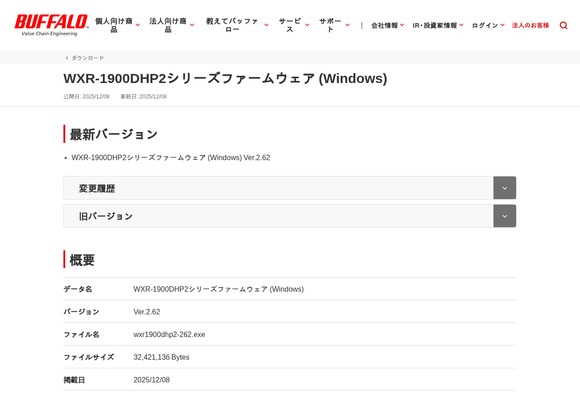This screenshot has height=396, width=580.
Task: Expand the ログイン dropdown
Action: click(488, 26)
